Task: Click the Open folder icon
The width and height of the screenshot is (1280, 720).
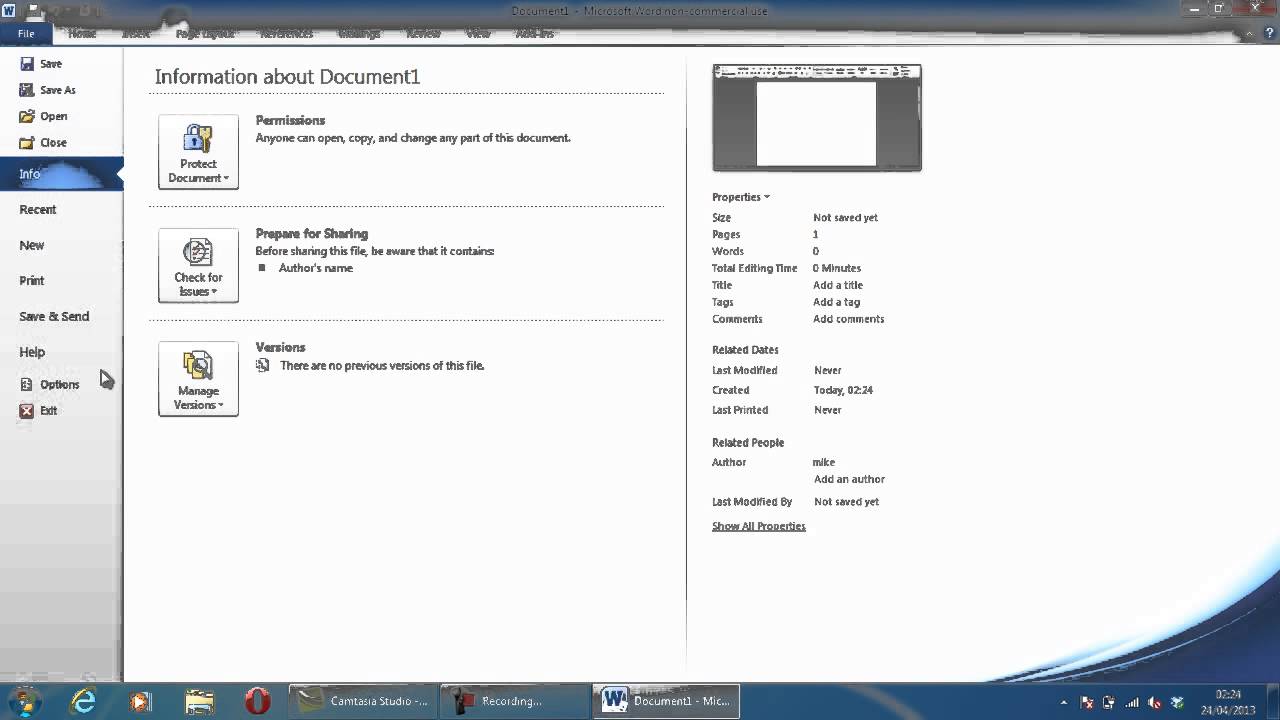Action: click(x=27, y=116)
